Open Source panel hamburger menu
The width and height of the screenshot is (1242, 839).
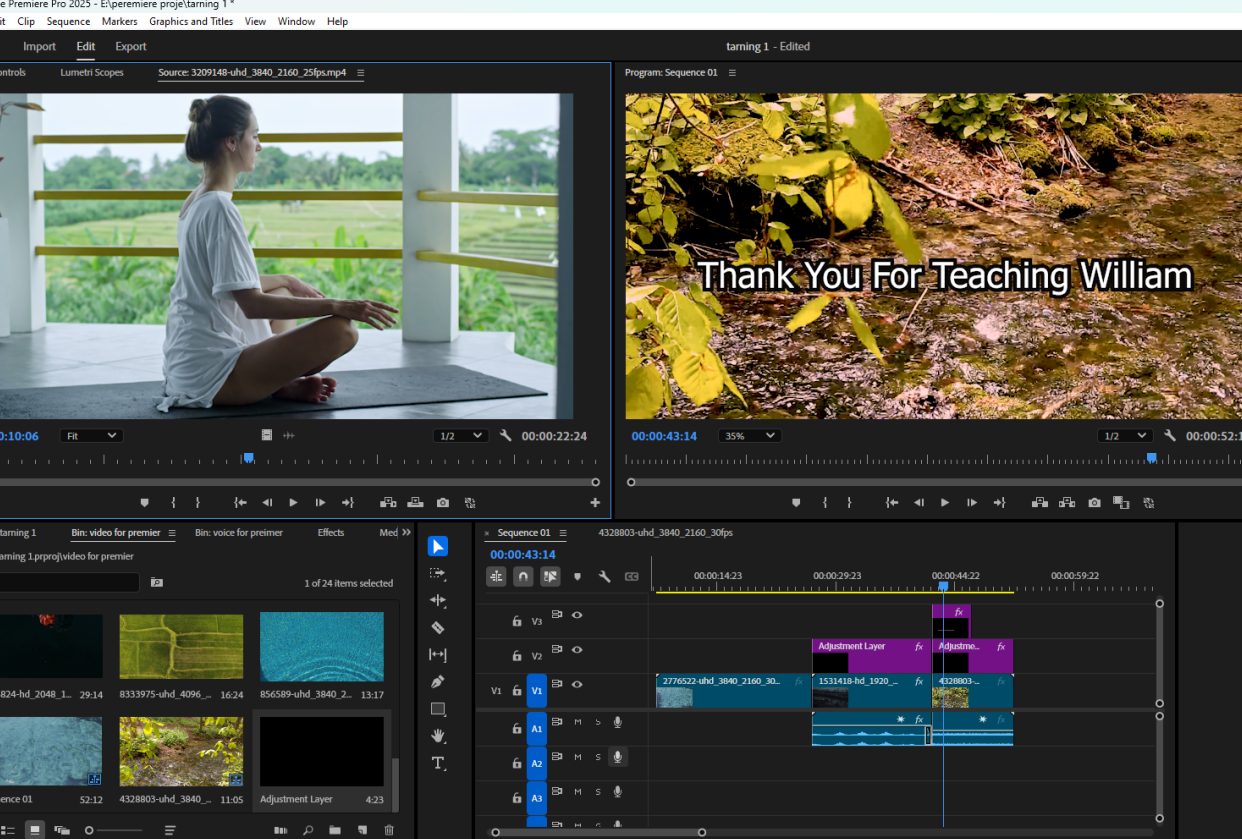pos(360,73)
